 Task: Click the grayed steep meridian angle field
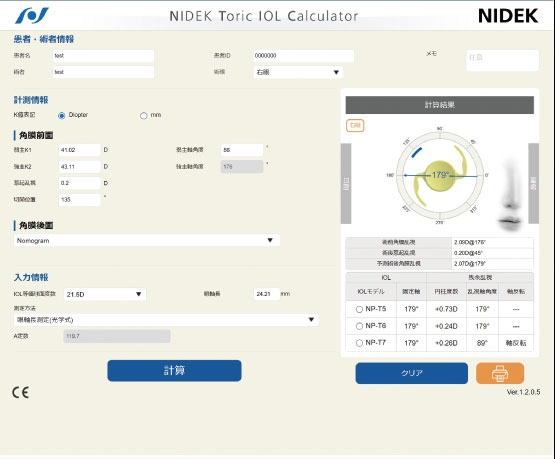tap(242, 166)
